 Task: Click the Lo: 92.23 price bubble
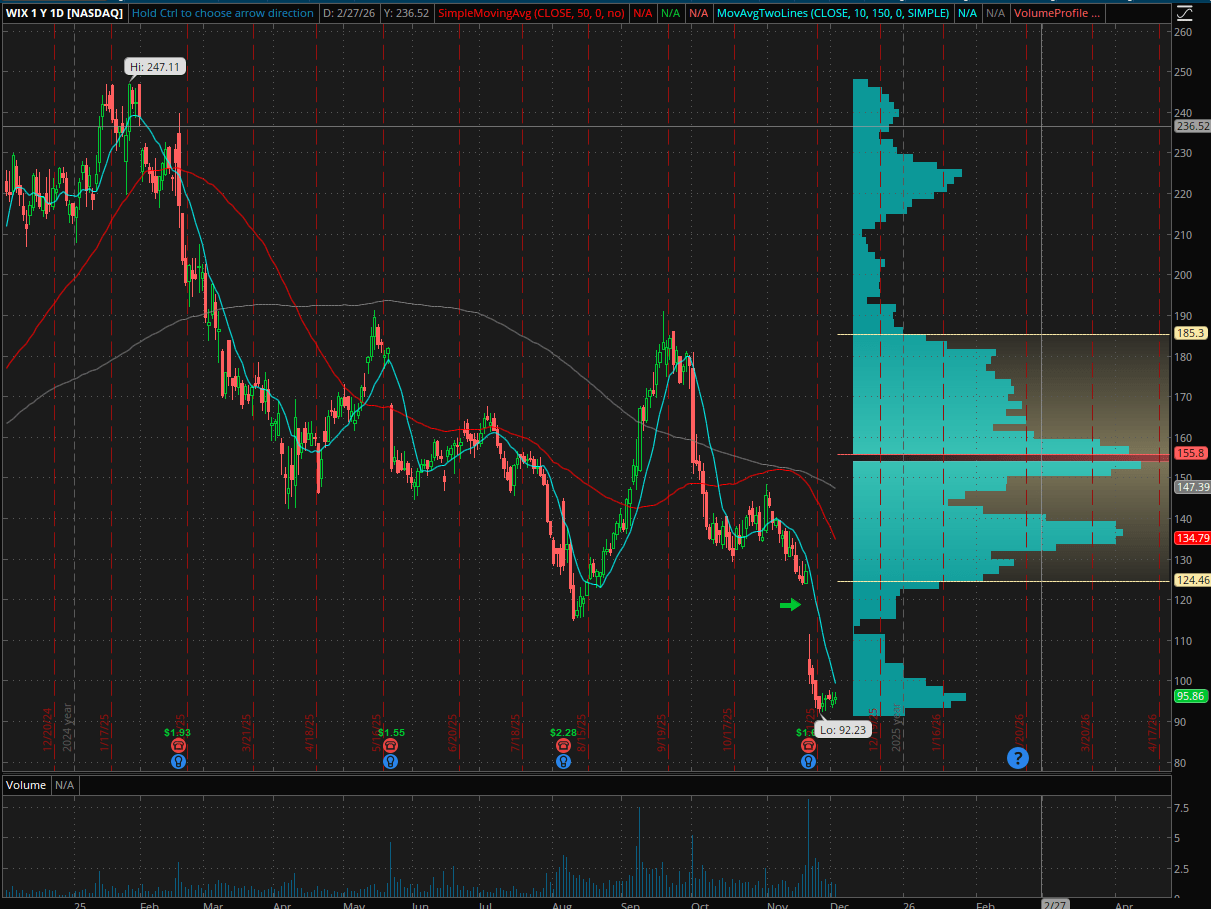(x=843, y=729)
